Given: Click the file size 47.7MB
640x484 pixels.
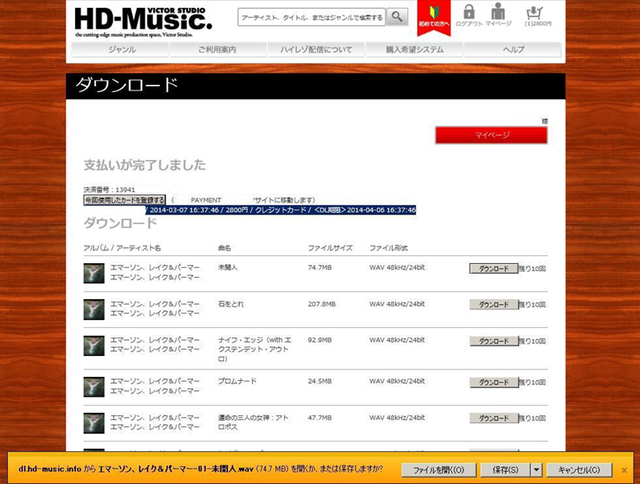Looking at the screenshot, I should coord(320,417).
